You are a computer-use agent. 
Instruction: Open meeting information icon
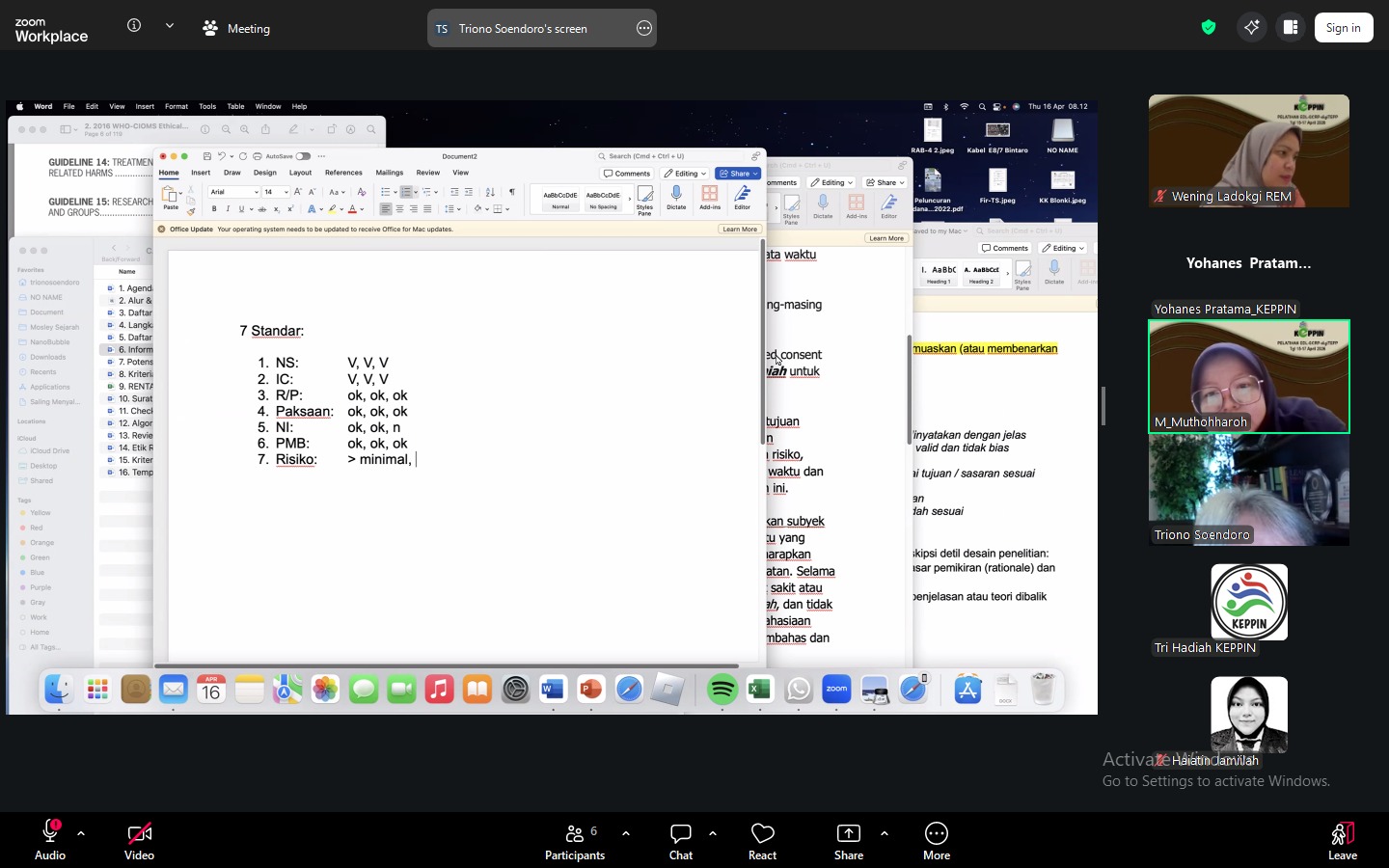[134, 26]
